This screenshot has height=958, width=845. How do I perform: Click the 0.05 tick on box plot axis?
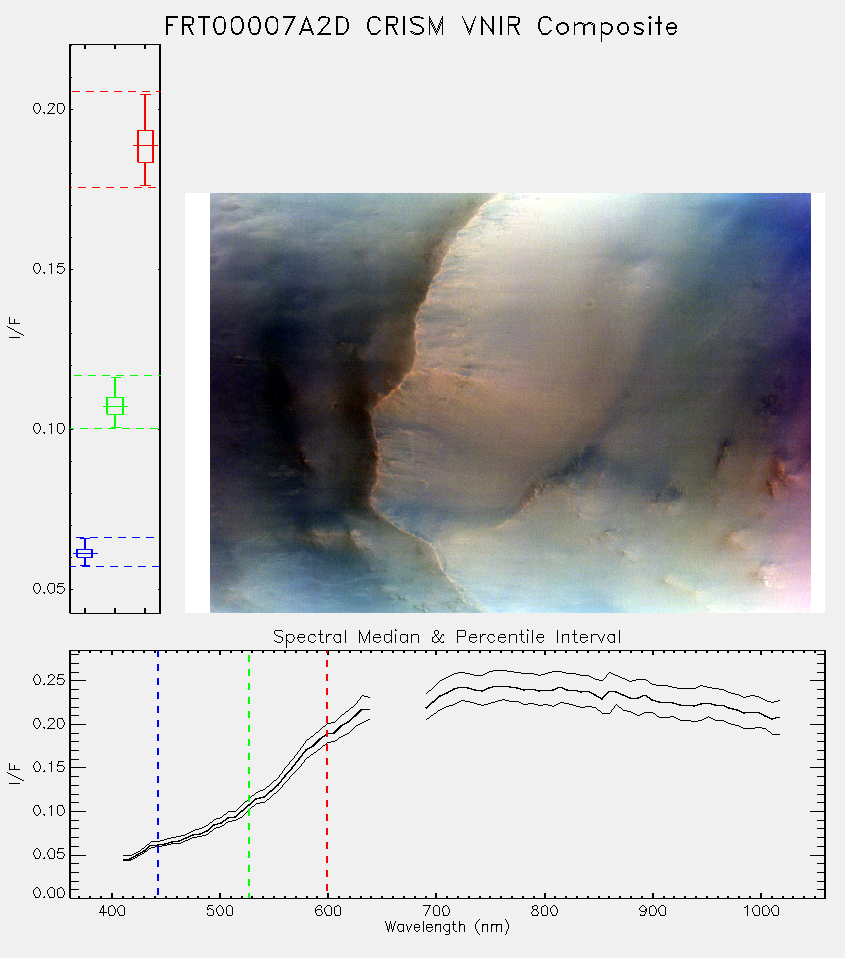click(x=48, y=589)
